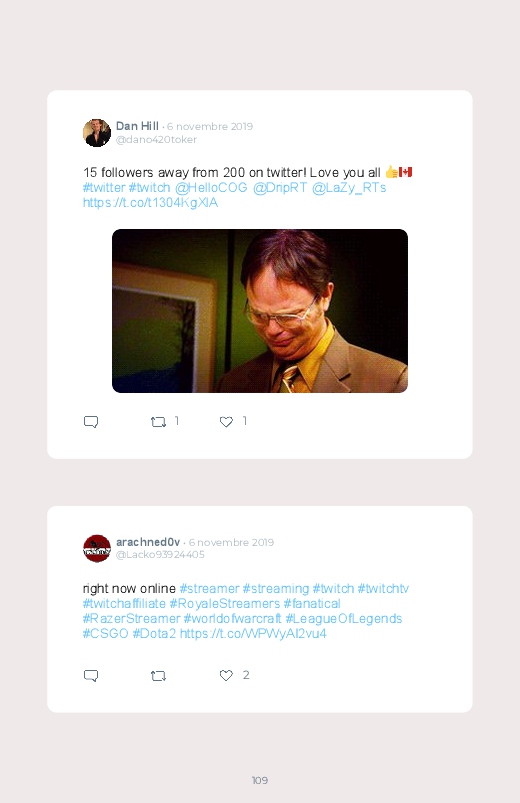Retweet arachned0v's tweet
The height and width of the screenshot is (803, 520).
158,675
